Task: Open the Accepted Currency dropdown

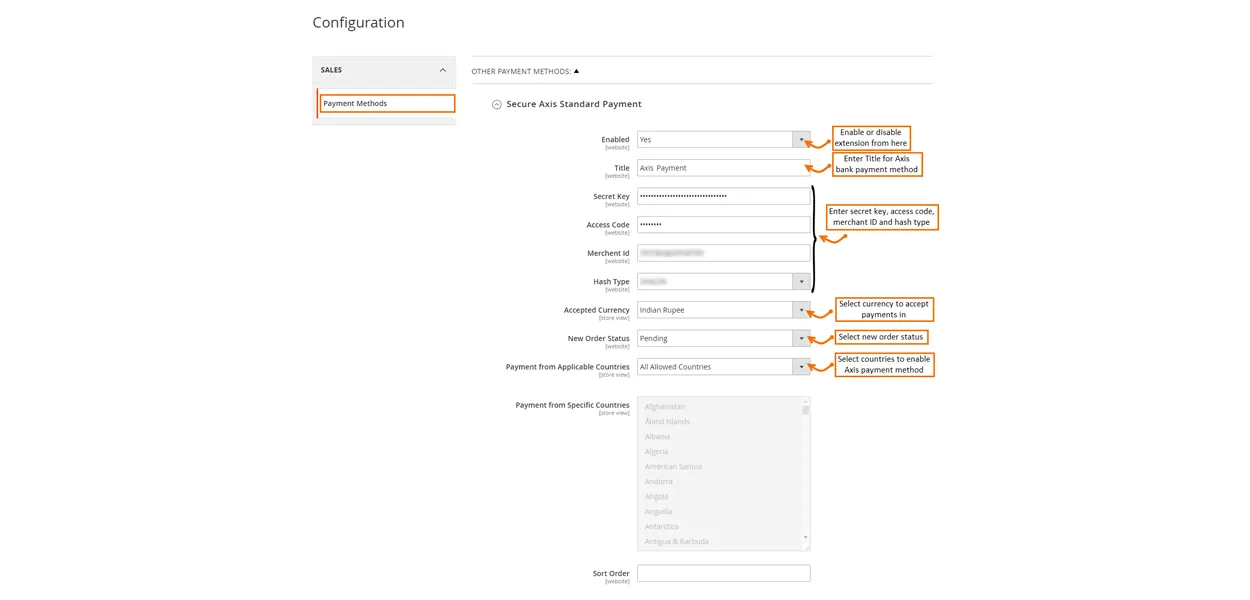Action: click(x=723, y=310)
